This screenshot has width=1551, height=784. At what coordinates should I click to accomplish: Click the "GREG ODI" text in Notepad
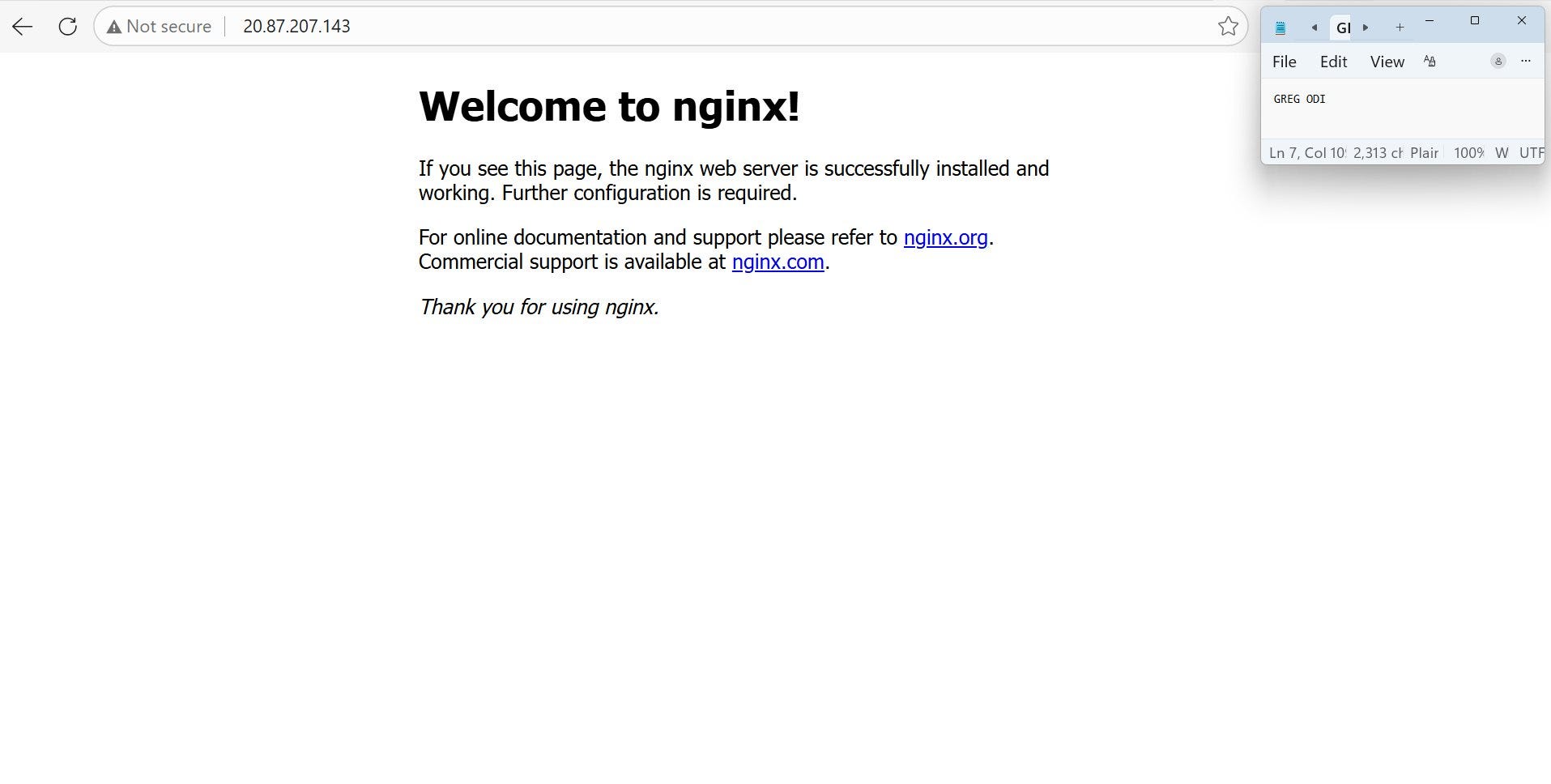click(x=1299, y=99)
